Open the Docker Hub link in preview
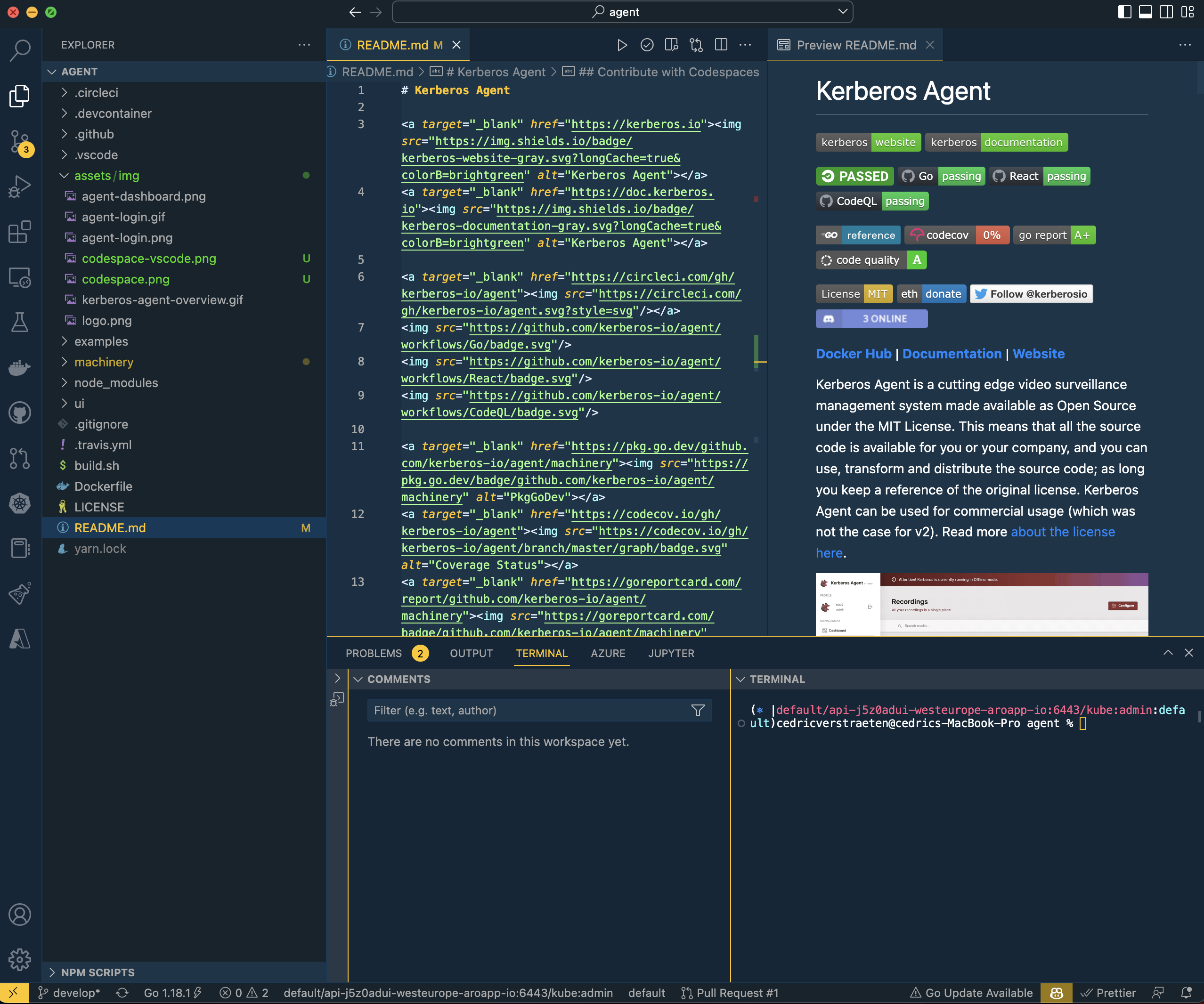Screen dimensions: 1204x1004 [854, 354]
